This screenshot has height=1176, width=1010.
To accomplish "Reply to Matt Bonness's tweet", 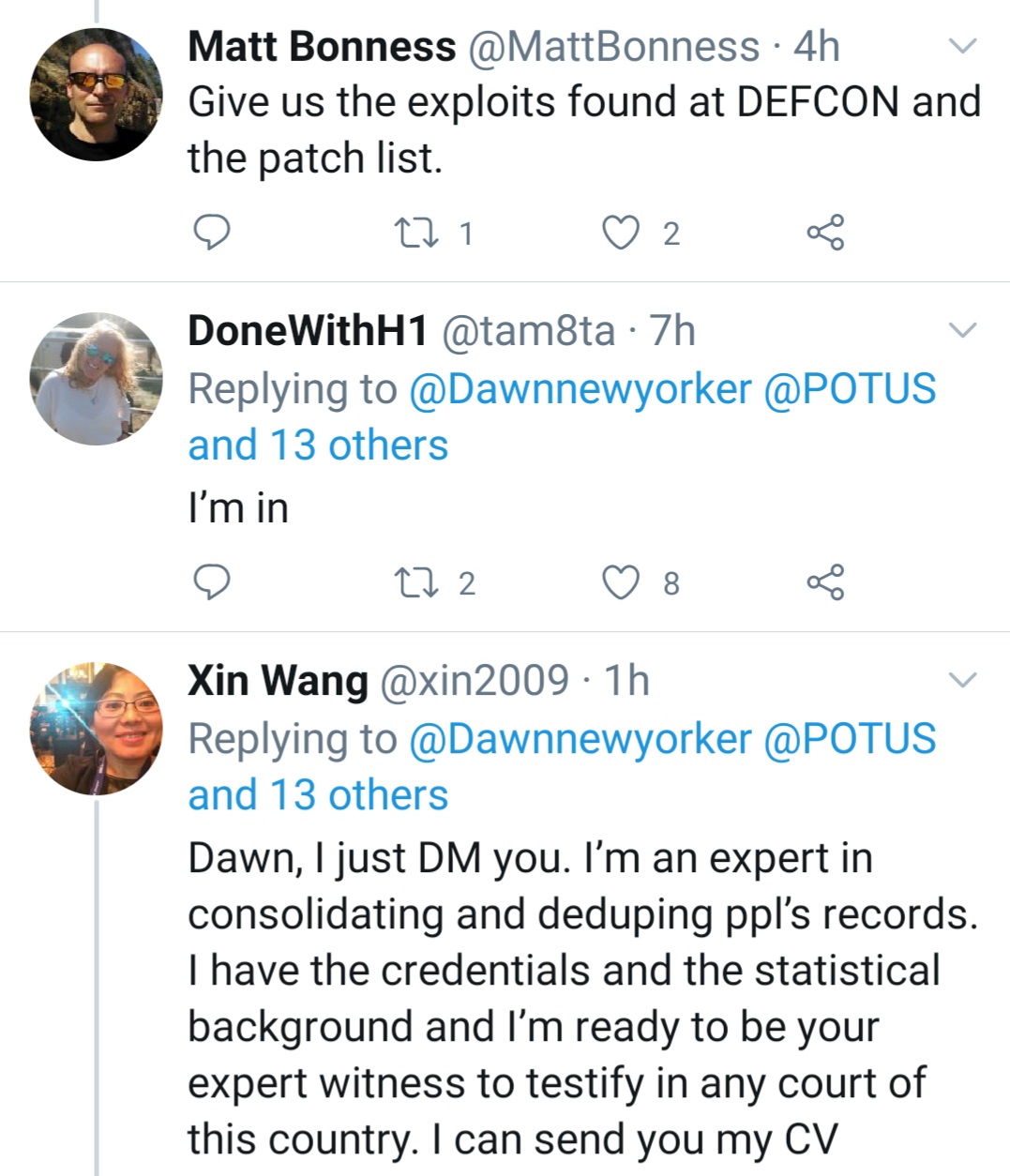I will [211, 232].
